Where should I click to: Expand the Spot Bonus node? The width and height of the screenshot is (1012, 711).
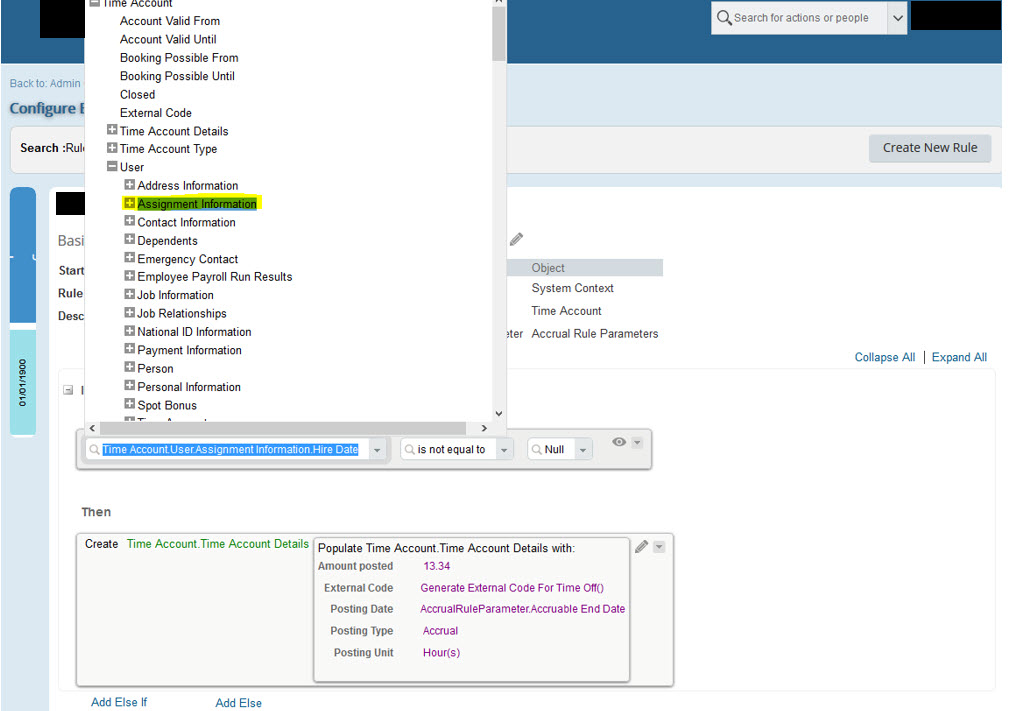[x=130, y=405]
